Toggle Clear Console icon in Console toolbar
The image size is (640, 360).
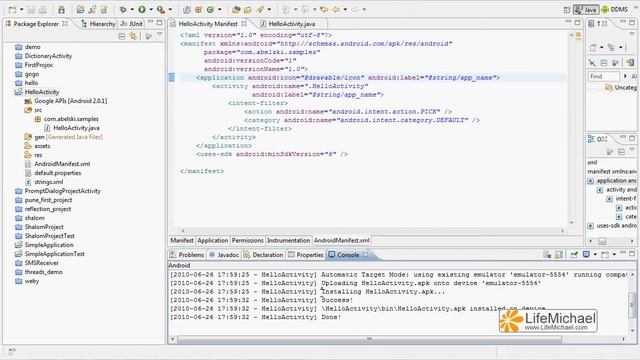point(547,255)
